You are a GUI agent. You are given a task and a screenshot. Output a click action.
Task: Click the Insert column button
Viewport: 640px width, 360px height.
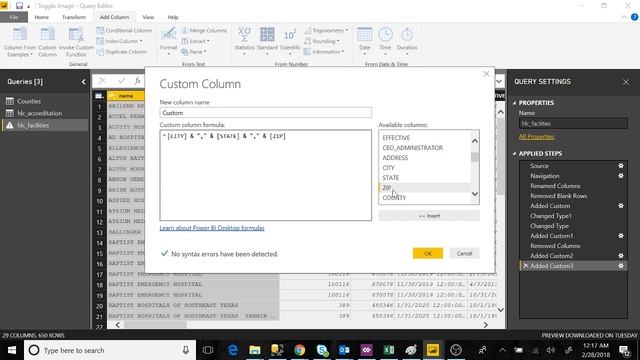(429, 216)
